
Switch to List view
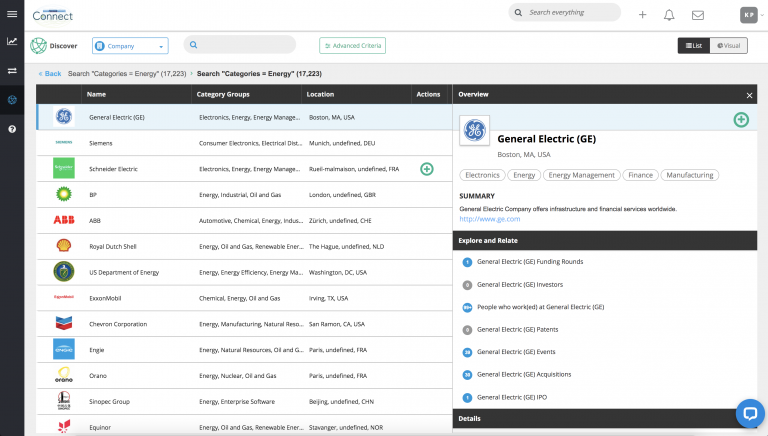coord(693,45)
